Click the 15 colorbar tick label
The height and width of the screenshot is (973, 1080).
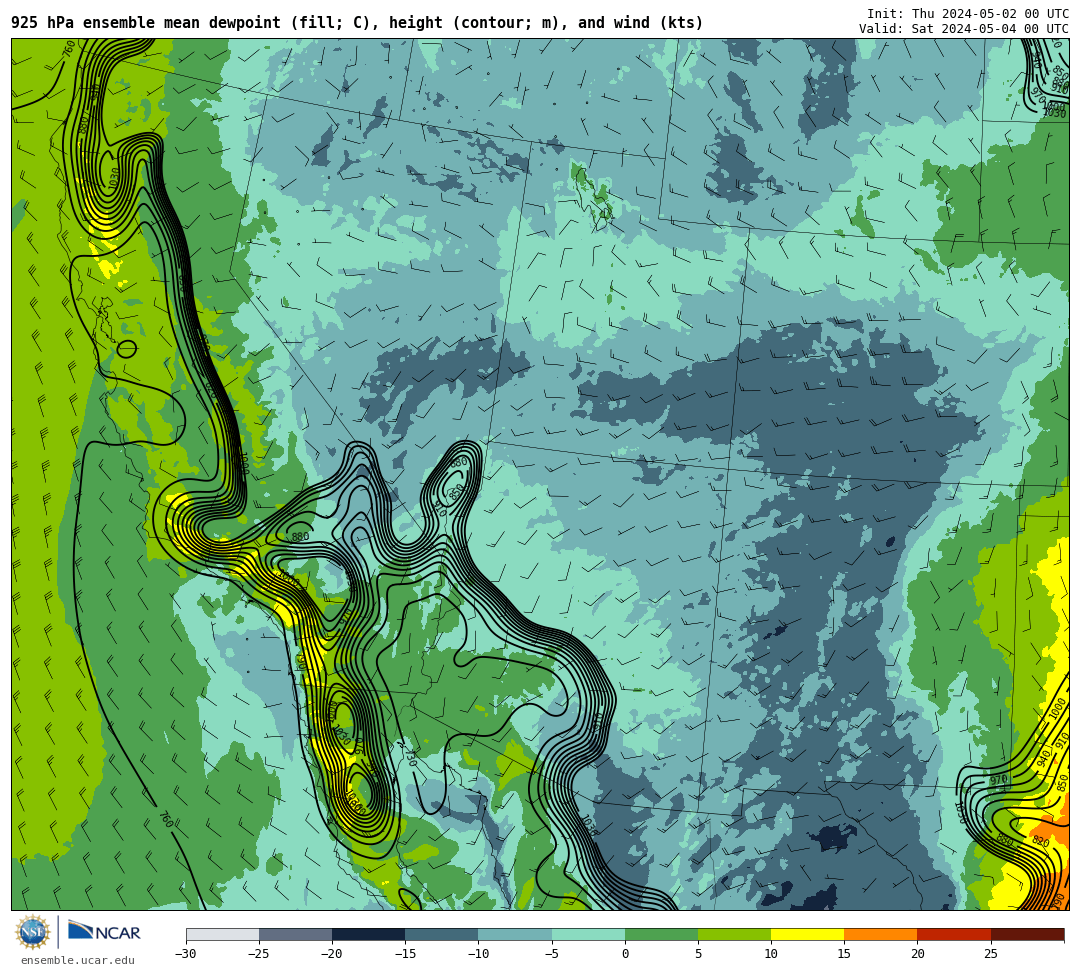pos(844,954)
